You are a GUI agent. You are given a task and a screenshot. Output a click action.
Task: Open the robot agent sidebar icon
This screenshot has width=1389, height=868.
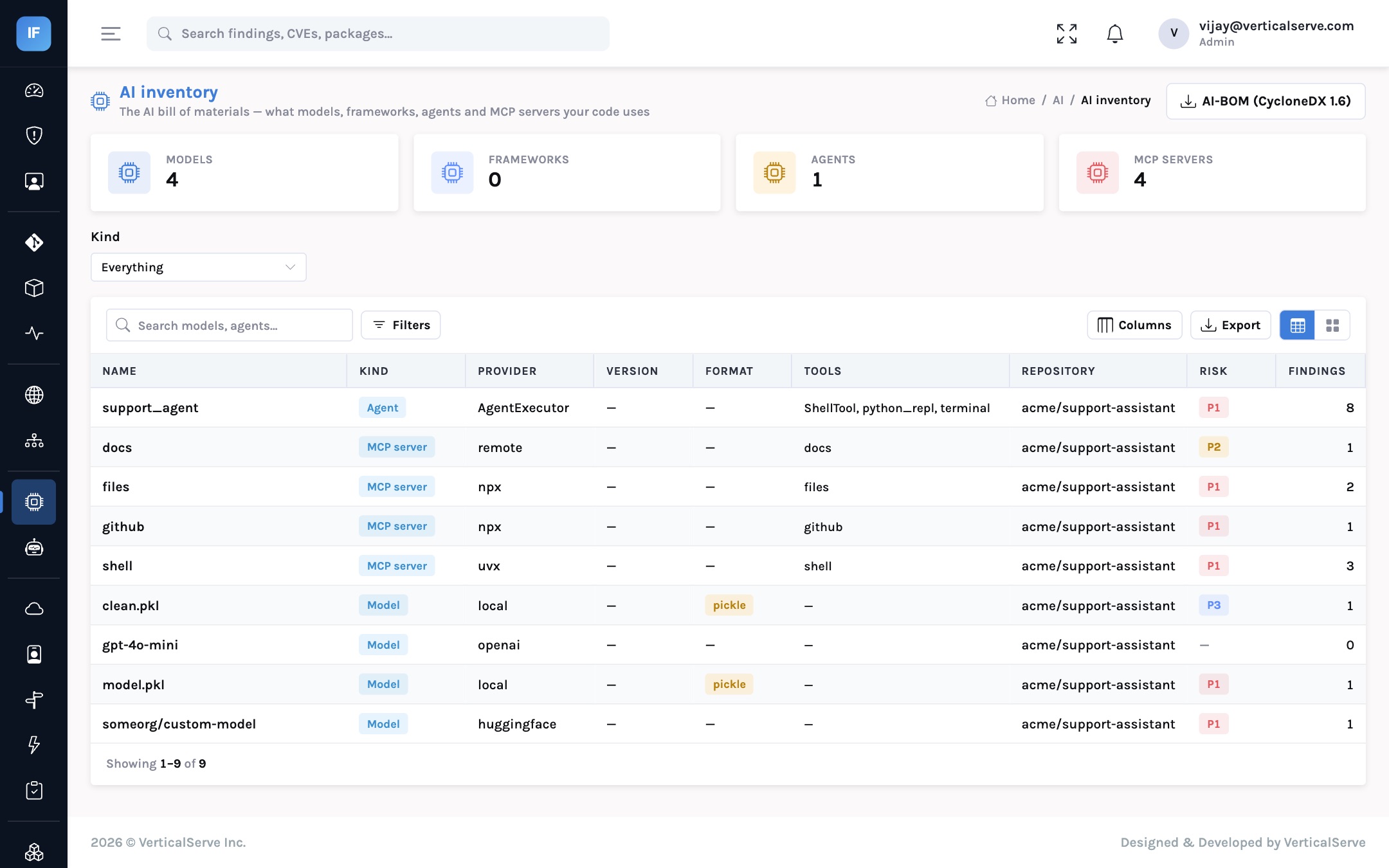(34, 548)
